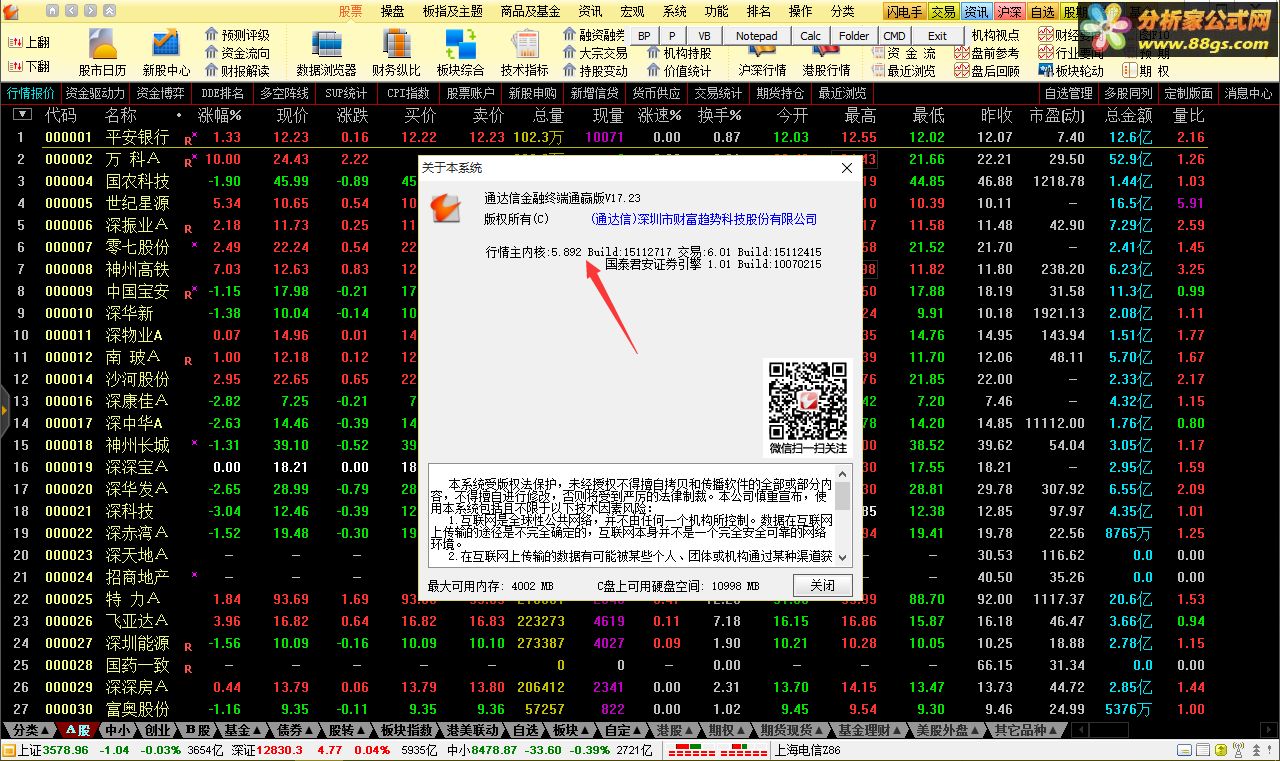The width and height of the screenshot is (1280, 761).
Task: Click the QR code in the about dialog
Action: 807,400
